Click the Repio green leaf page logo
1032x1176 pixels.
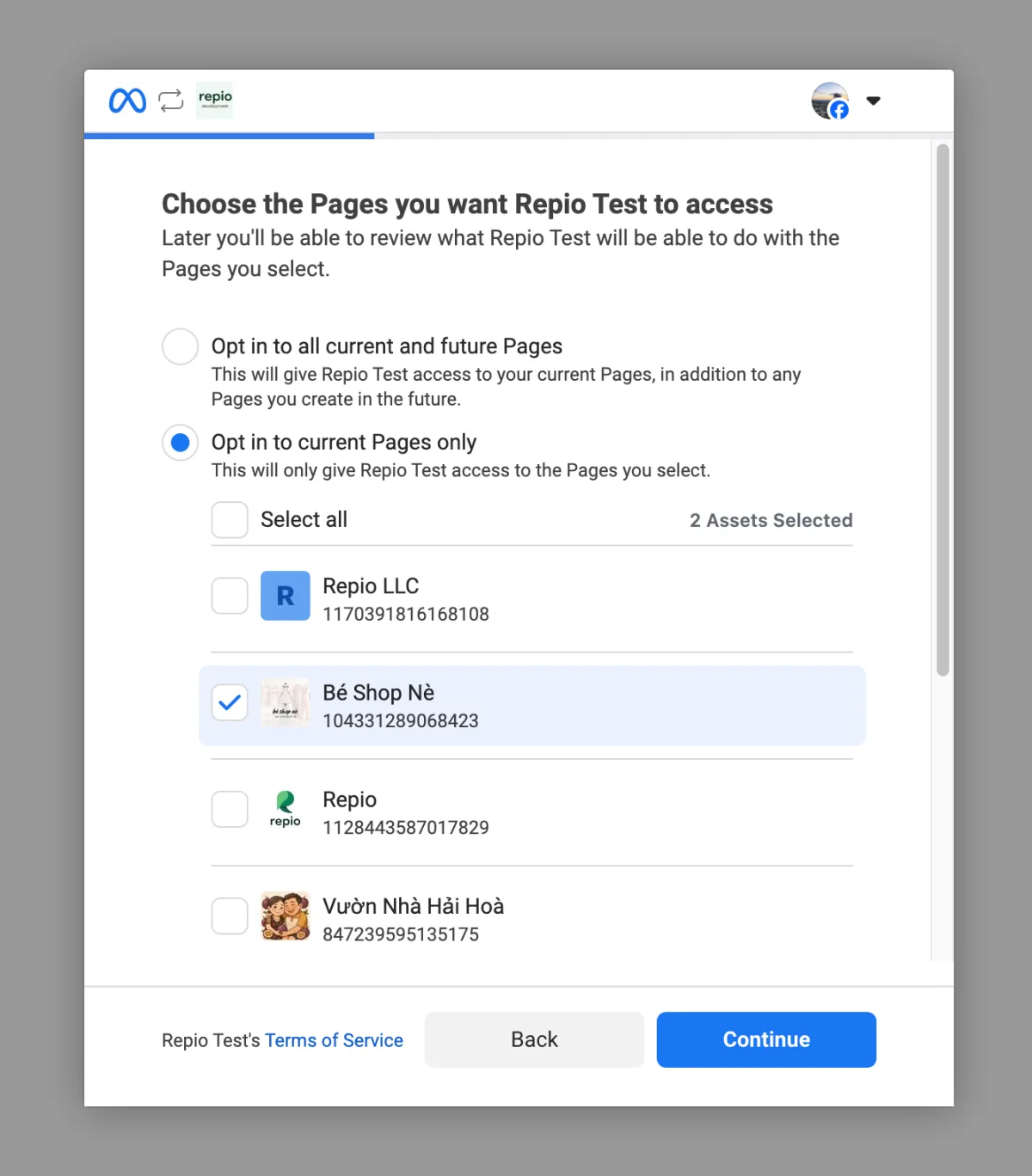(x=286, y=809)
